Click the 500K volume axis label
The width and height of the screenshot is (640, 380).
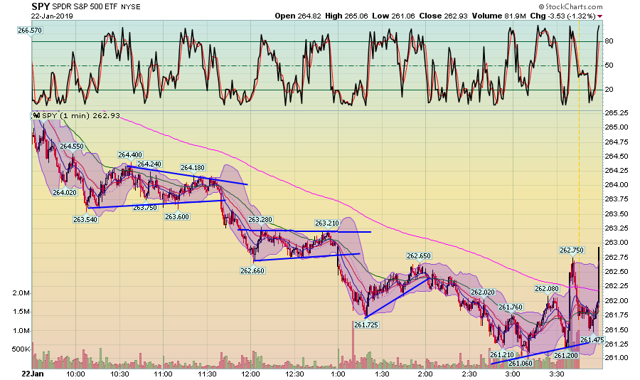tap(21, 349)
